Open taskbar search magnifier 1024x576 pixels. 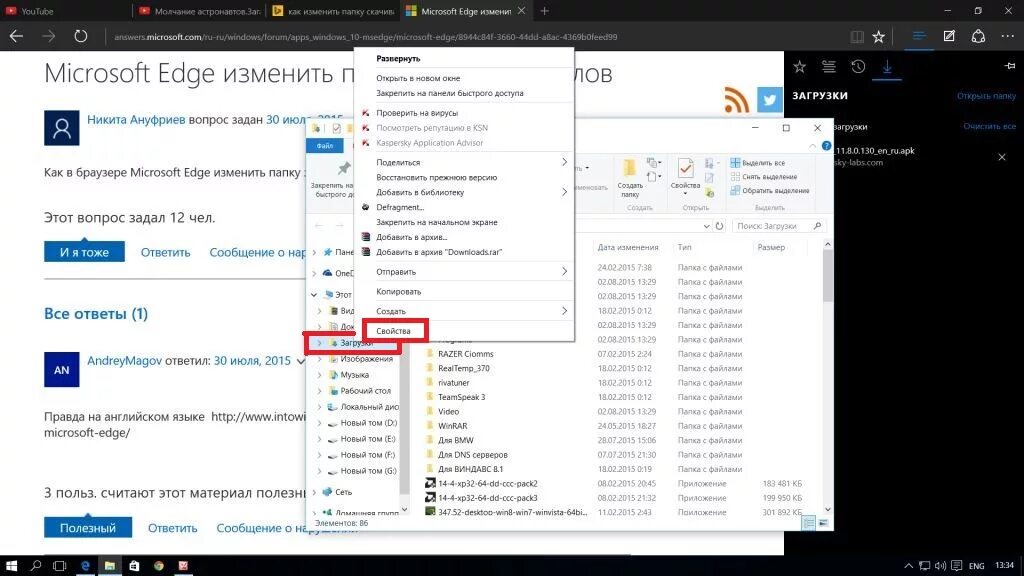[35, 566]
